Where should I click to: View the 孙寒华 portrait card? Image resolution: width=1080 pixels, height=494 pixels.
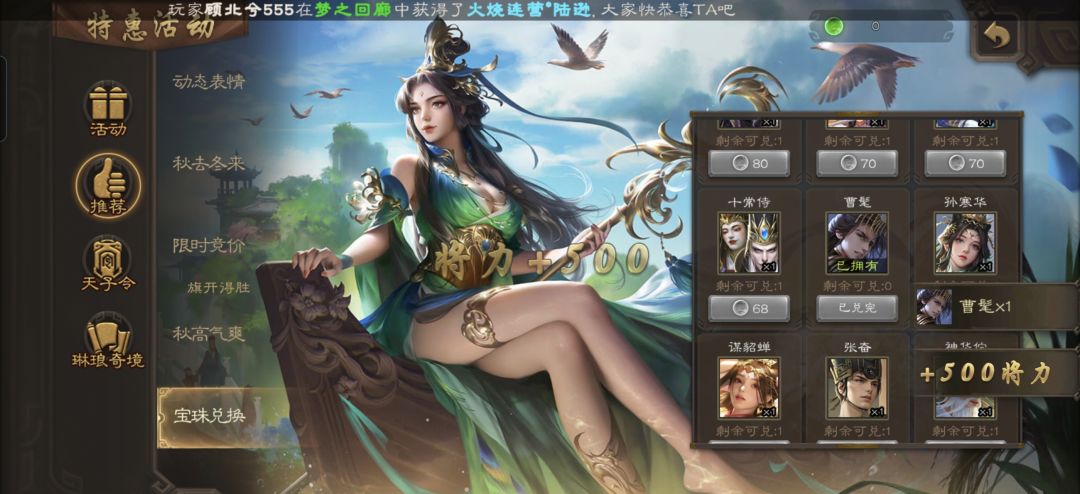[965, 243]
